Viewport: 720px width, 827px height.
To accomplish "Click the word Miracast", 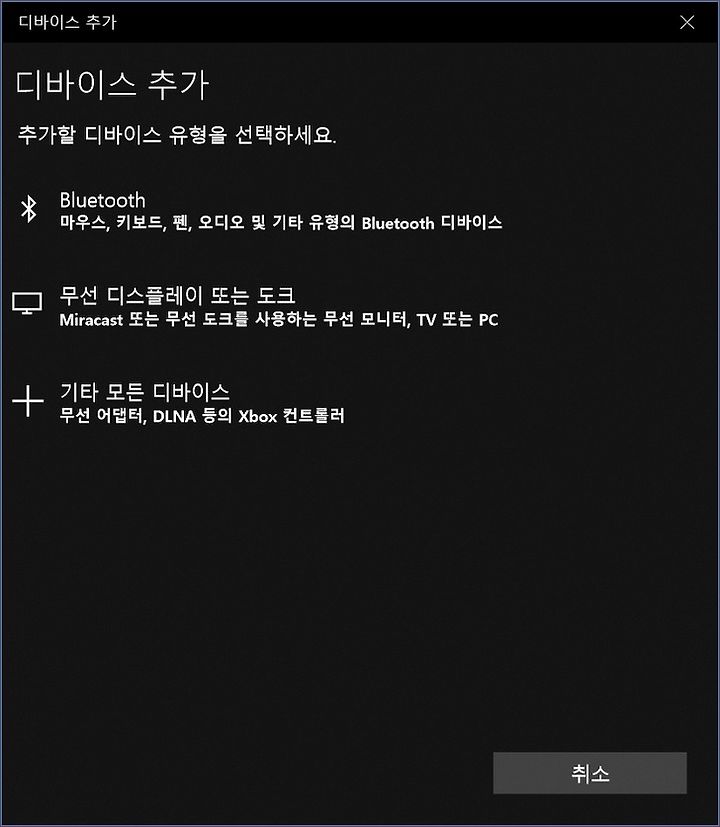I will [91, 320].
